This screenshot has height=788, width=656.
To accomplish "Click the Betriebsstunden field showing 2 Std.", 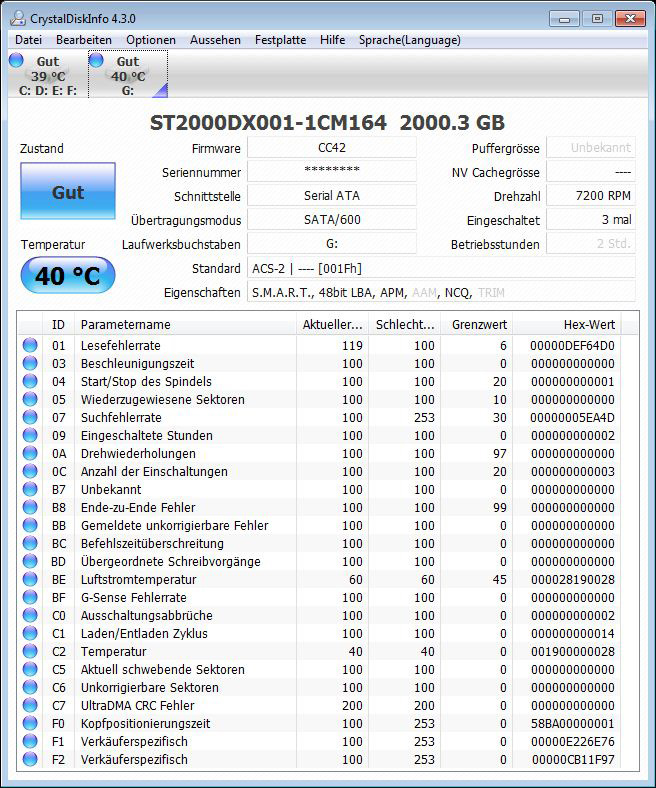I will coord(591,244).
